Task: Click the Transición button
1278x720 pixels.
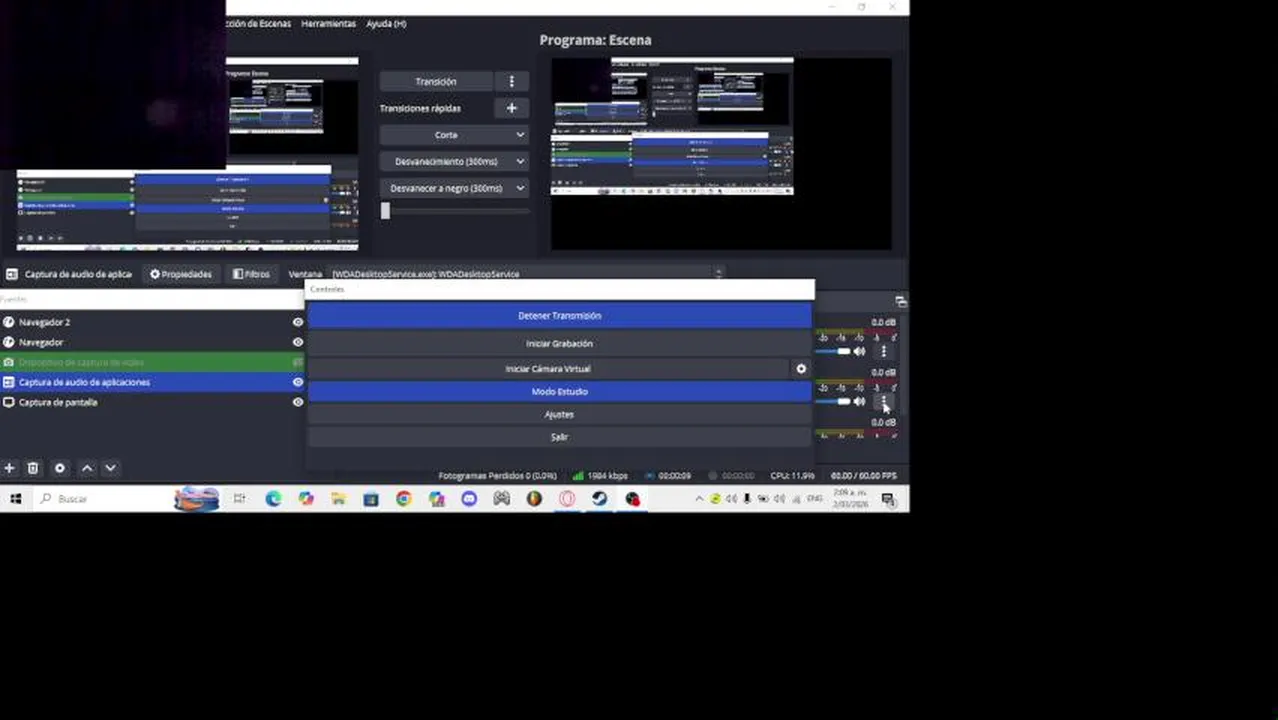Action: [x=436, y=82]
